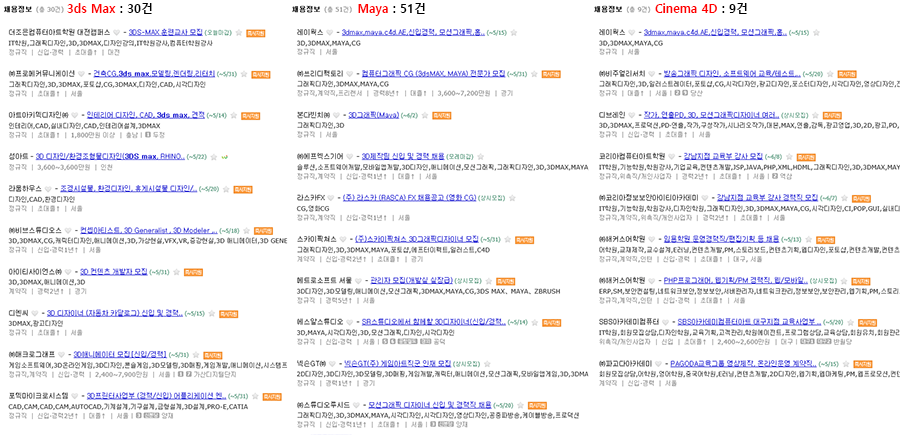Screen dimensions: 900x435
Task: Click the heart icon beside 아이티사이언스
Action: (x=67, y=271)
